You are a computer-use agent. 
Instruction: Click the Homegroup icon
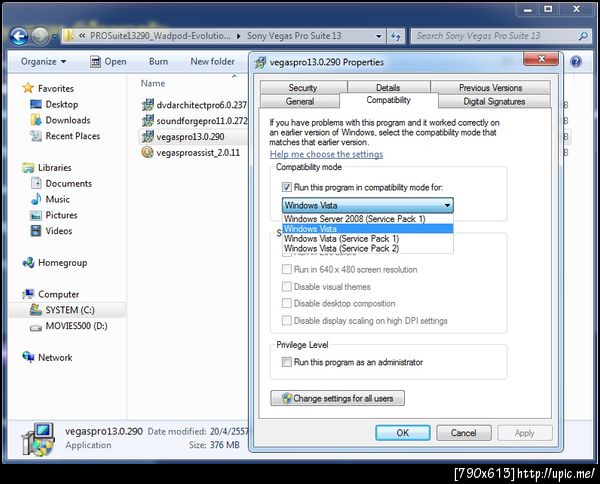(x=28, y=262)
